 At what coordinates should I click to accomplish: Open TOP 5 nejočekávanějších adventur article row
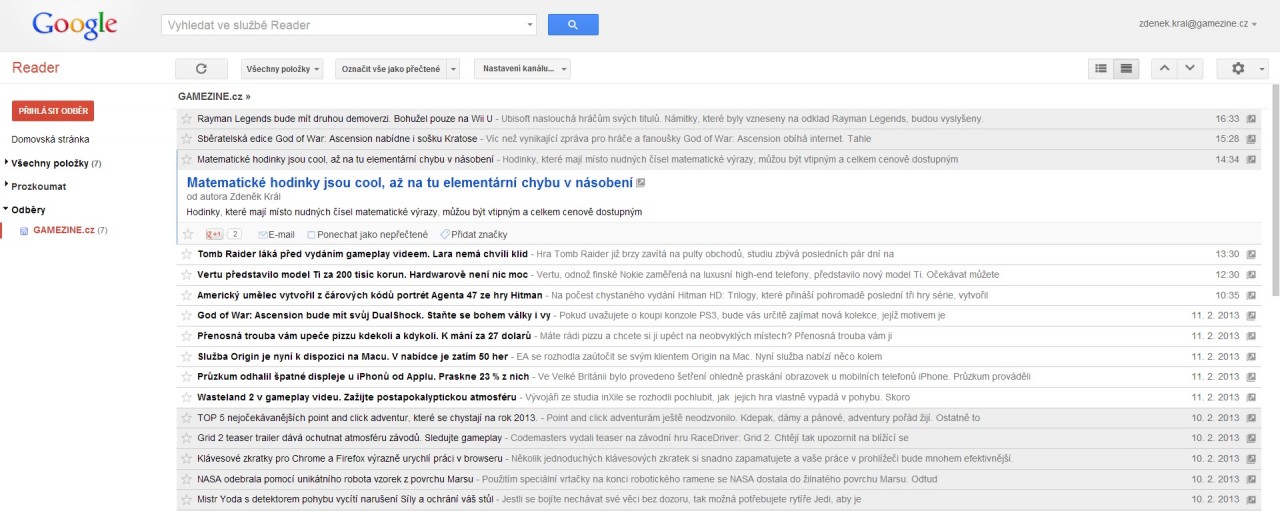point(718,417)
